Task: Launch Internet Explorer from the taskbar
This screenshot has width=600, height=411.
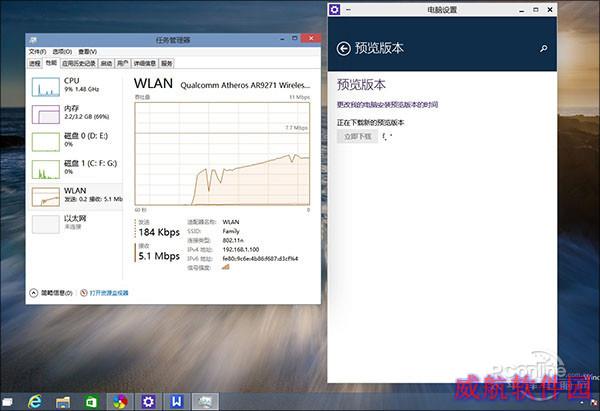Action: point(35,402)
